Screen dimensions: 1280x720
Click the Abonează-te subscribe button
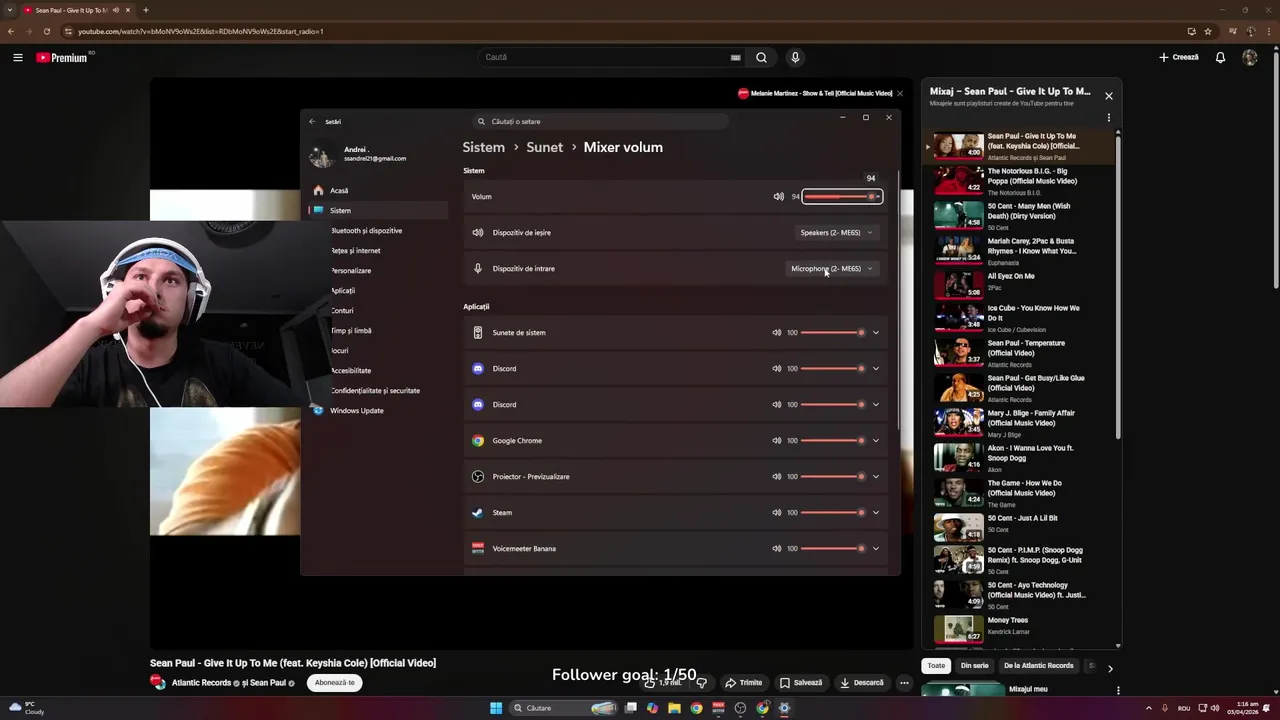tap(335, 683)
